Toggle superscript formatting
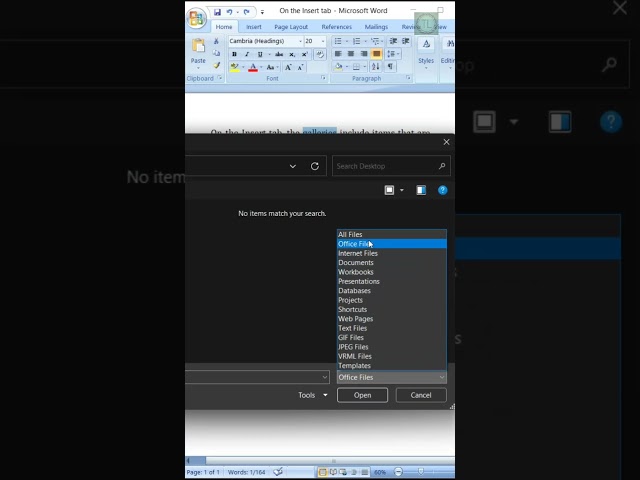 pyautogui.click(x=304, y=54)
